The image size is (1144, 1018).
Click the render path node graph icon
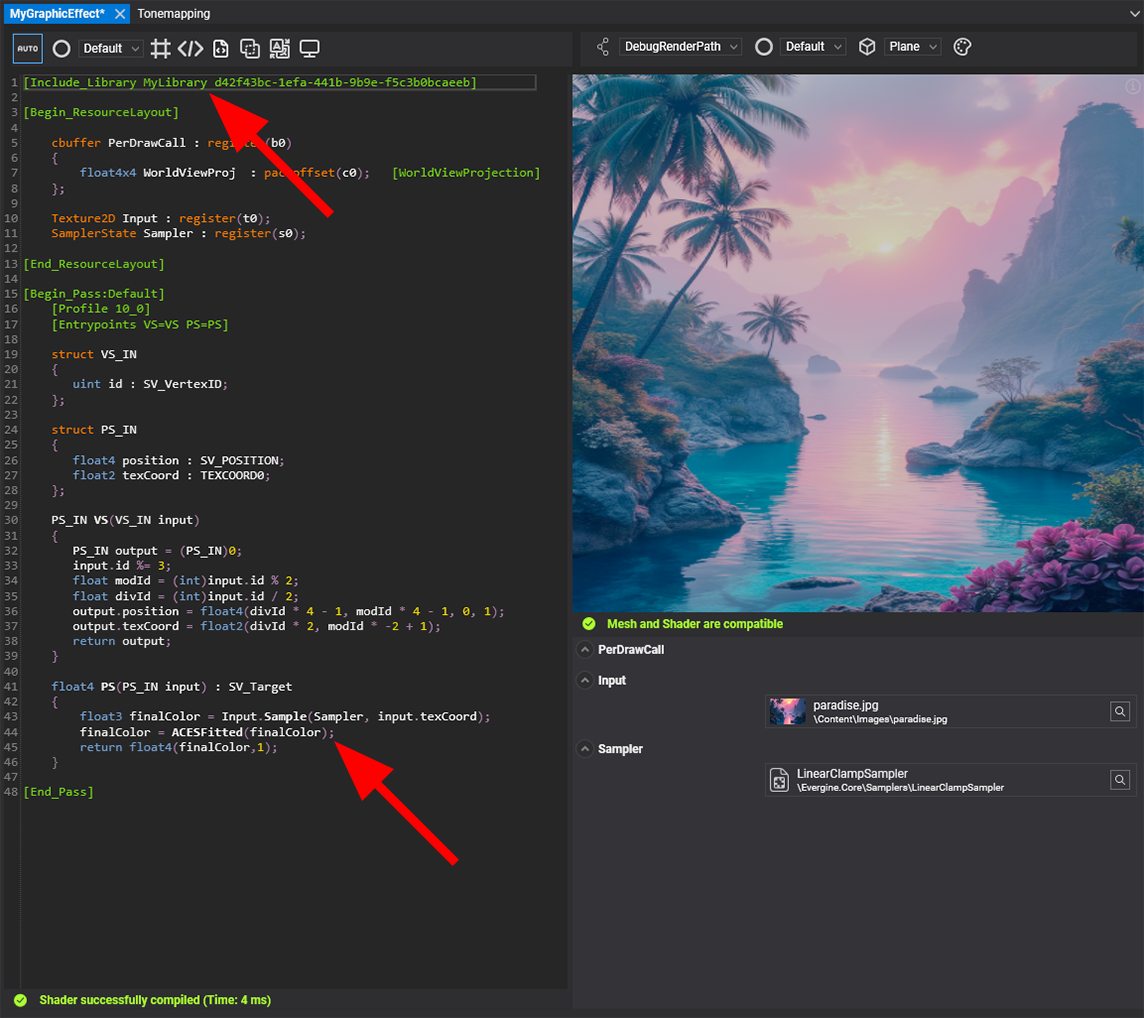[x=602, y=47]
